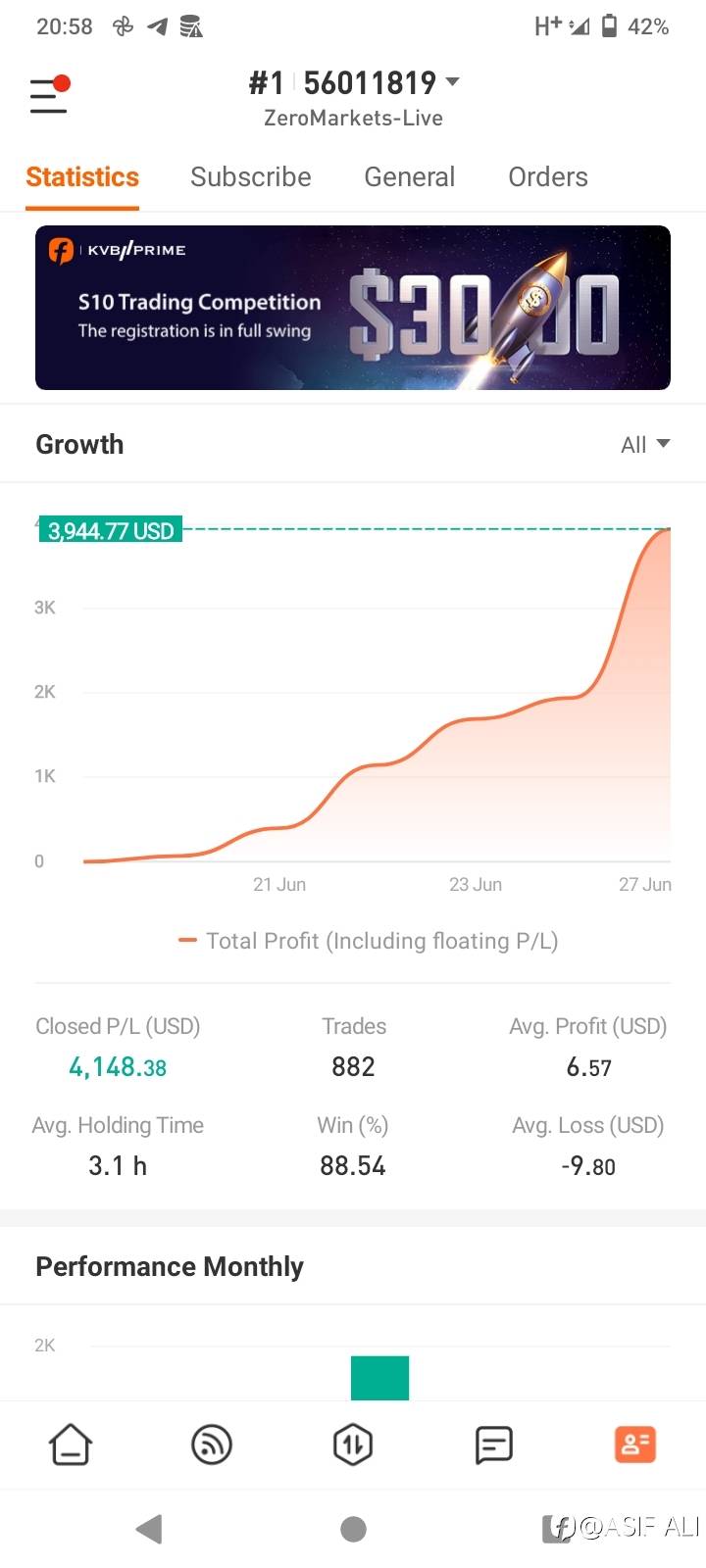Open the Growth period 'All' dropdown

click(645, 445)
